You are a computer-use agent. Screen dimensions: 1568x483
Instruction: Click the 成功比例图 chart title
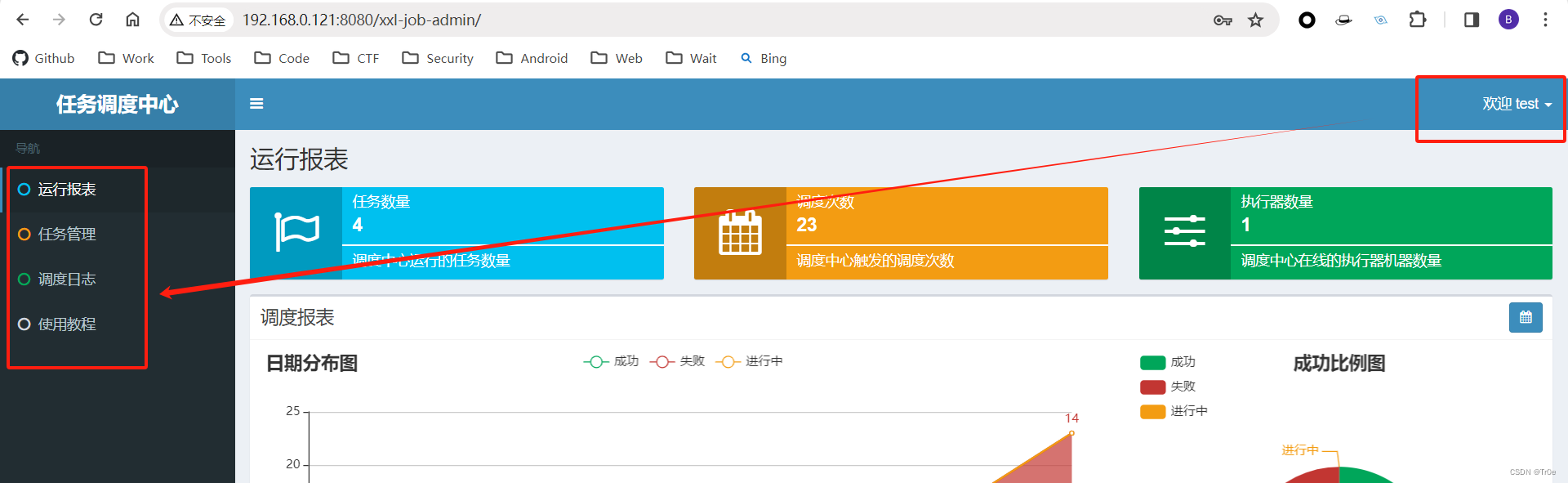[1339, 364]
